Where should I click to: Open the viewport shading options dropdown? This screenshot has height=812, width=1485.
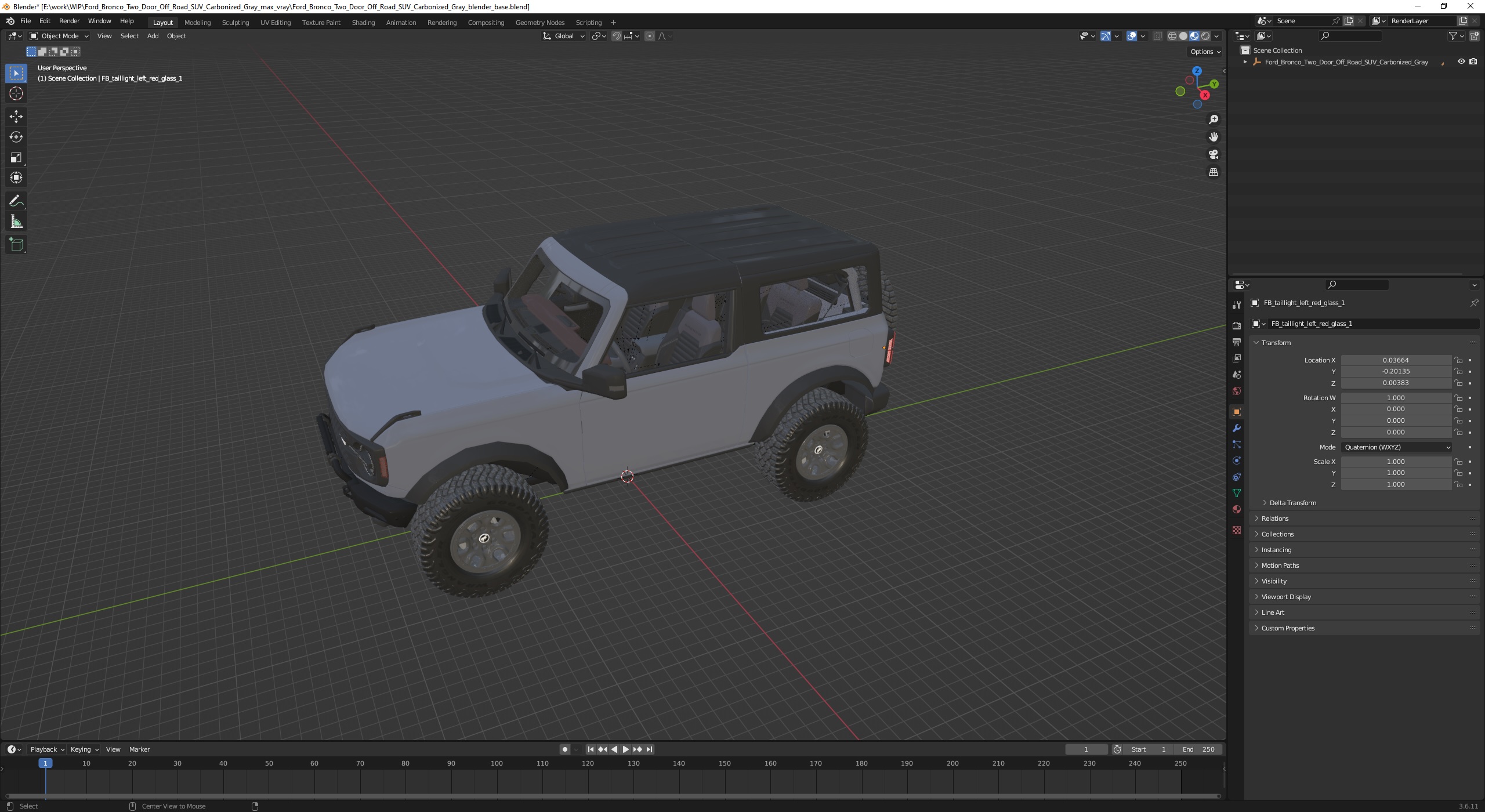pyautogui.click(x=1216, y=36)
